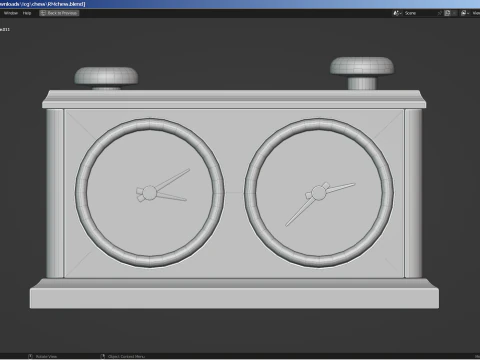This screenshot has height=360, width=480.
Task: Open the scene browse dropdown icon
Action: (x=397, y=13)
